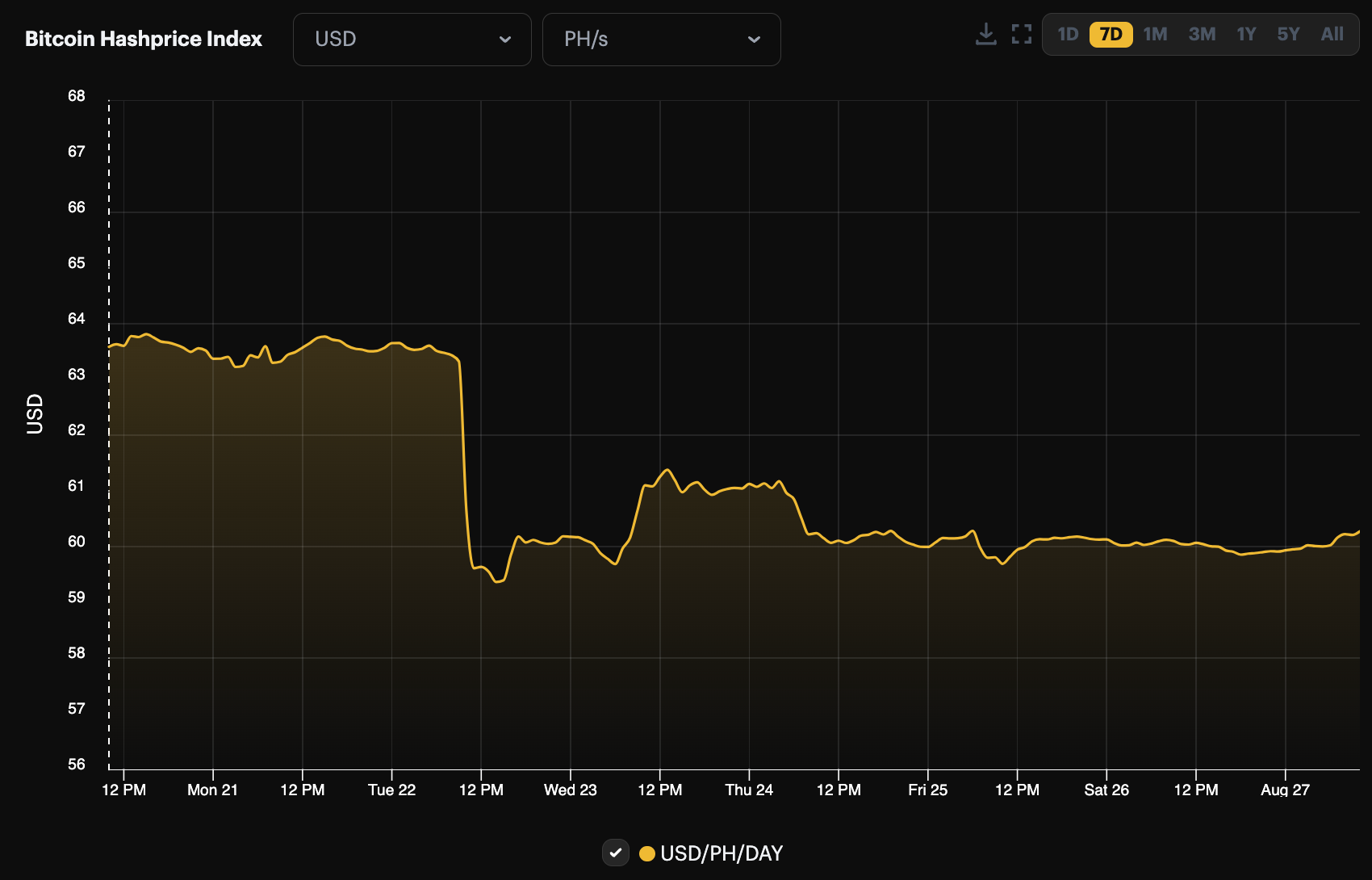Switch to the 1D time range

coord(1068,34)
